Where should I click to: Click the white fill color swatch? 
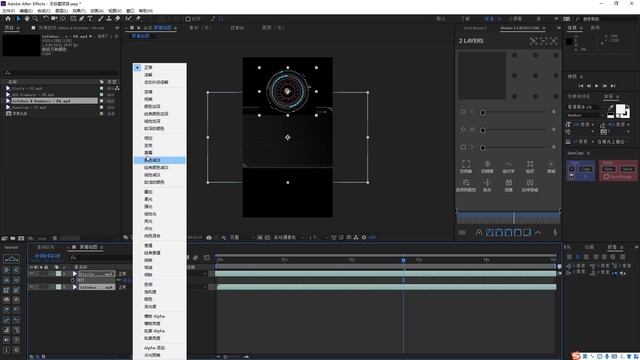[620, 109]
